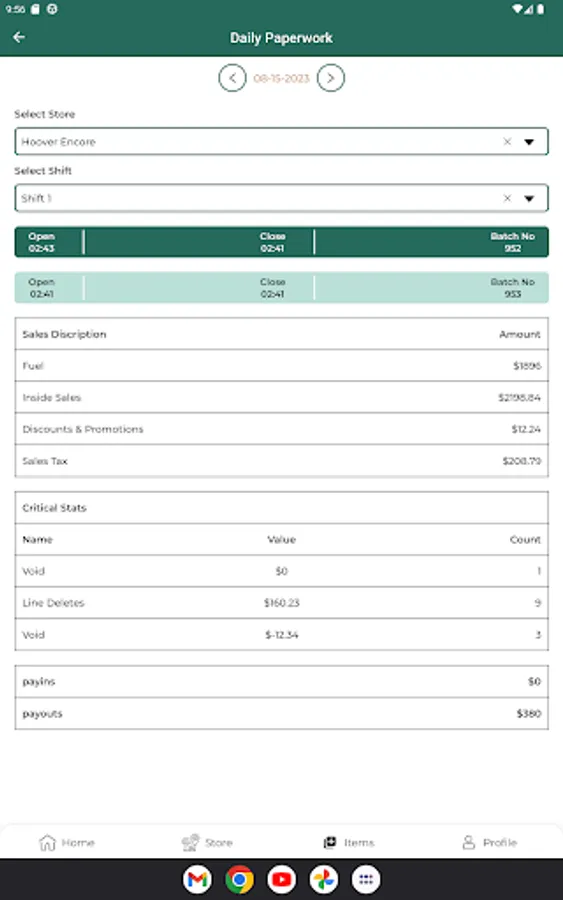Select the Inside Sales row
The image size is (563, 900).
(x=281, y=397)
